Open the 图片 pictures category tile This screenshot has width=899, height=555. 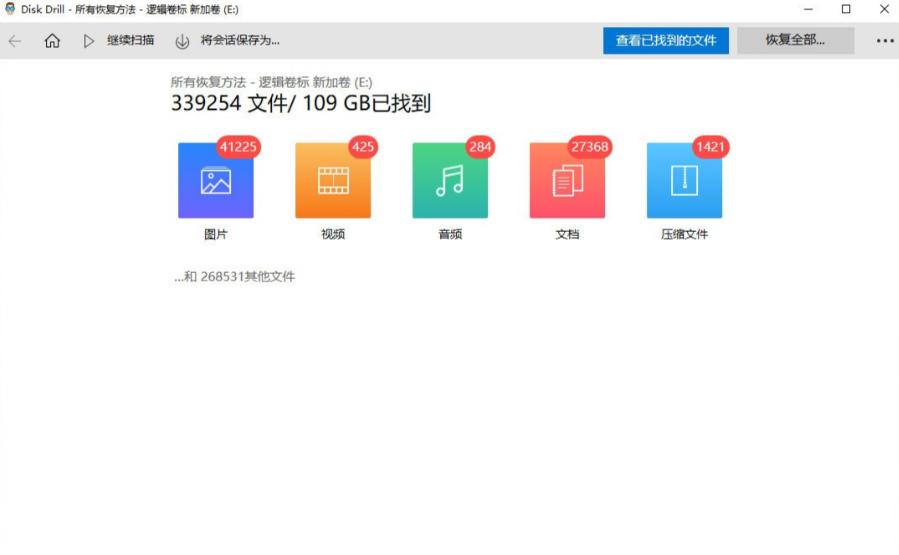(216, 181)
